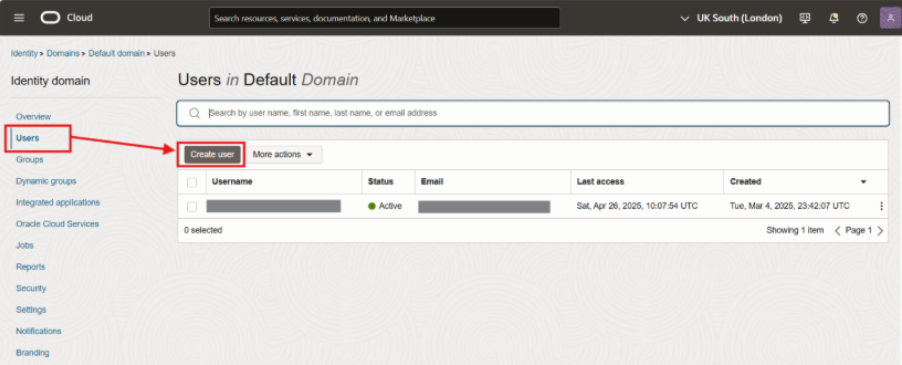Open Notifications in the sidebar

(39, 331)
